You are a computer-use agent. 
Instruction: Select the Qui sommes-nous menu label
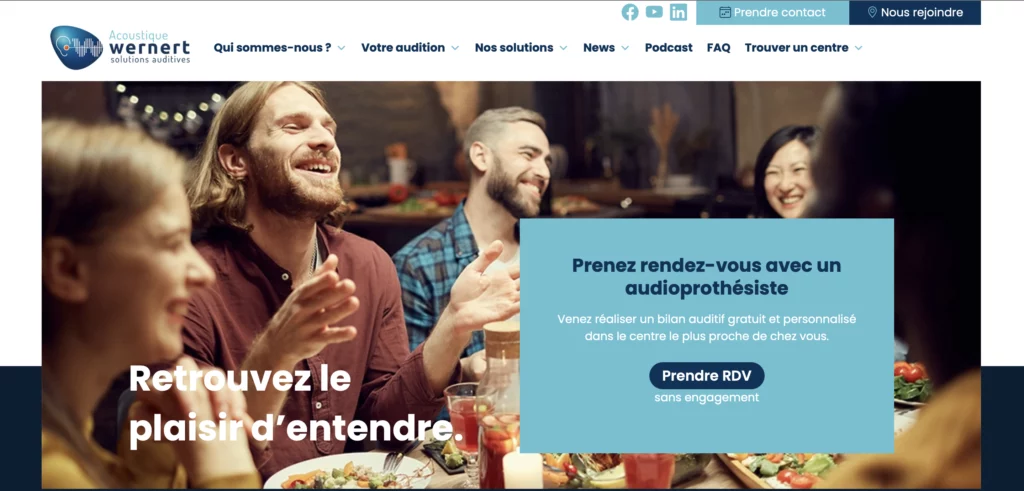(x=272, y=48)
